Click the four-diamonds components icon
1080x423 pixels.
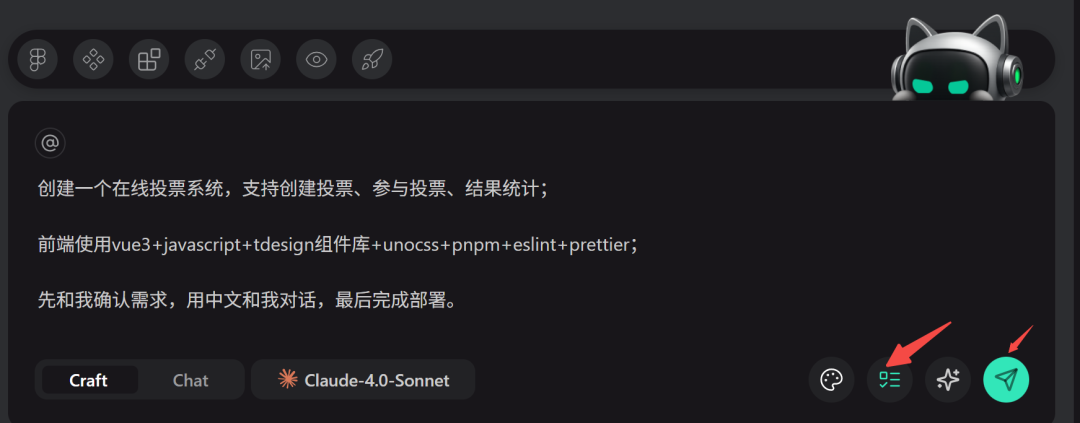(x=94, y=59)
